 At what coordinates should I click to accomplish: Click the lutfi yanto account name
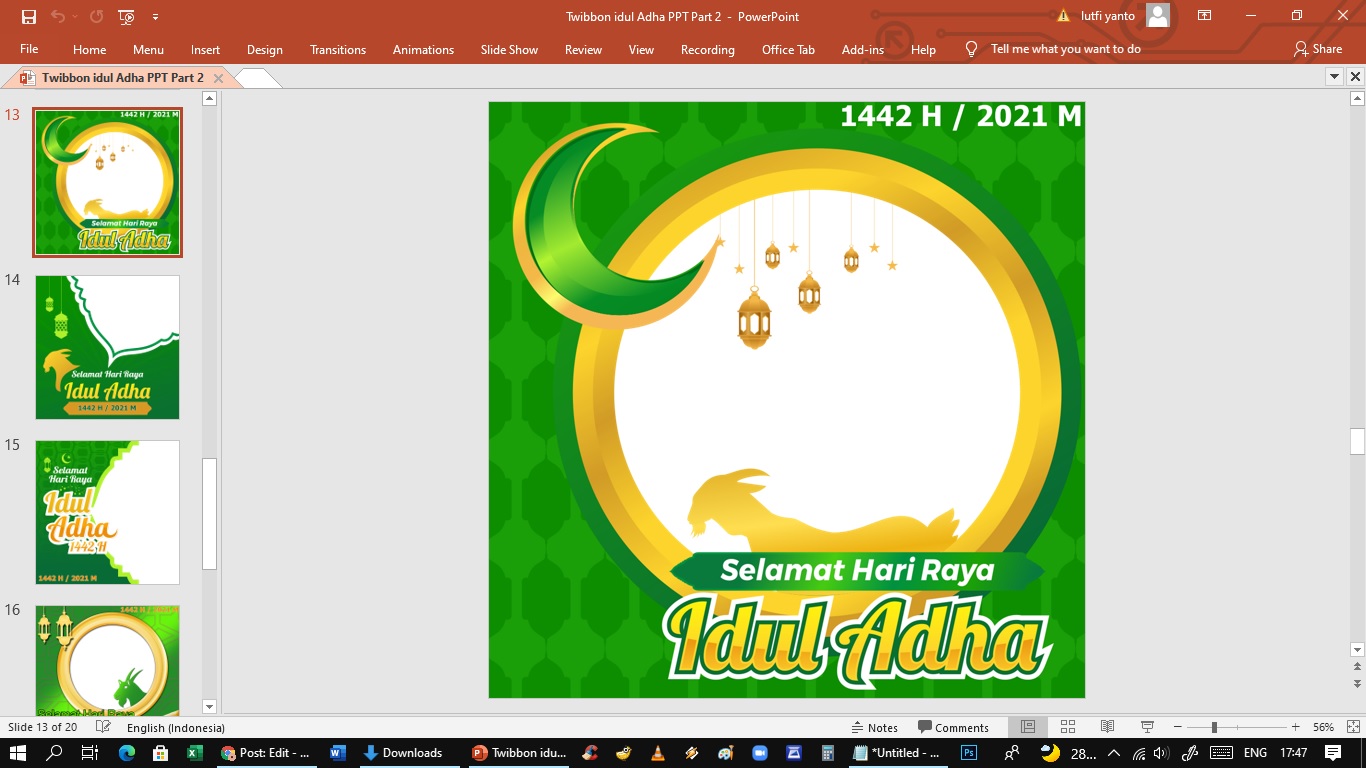1107,16
